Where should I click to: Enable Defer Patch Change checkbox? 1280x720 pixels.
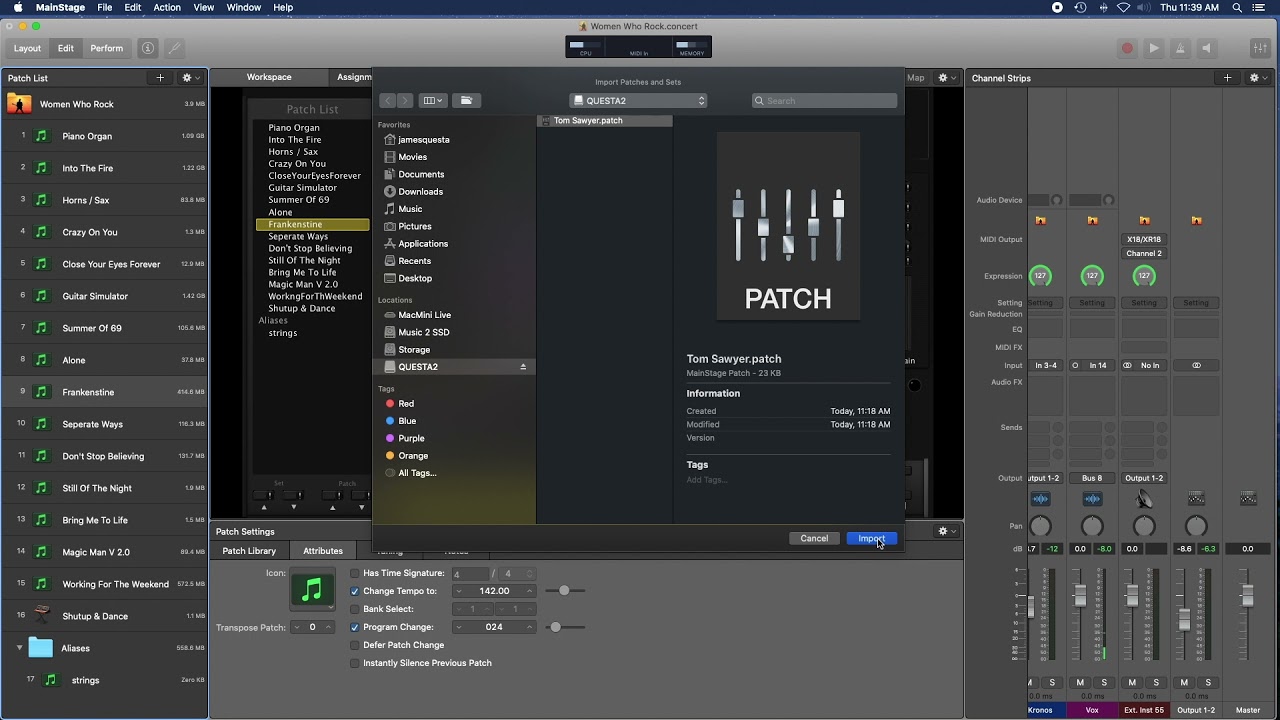click(x=355, y=645)
